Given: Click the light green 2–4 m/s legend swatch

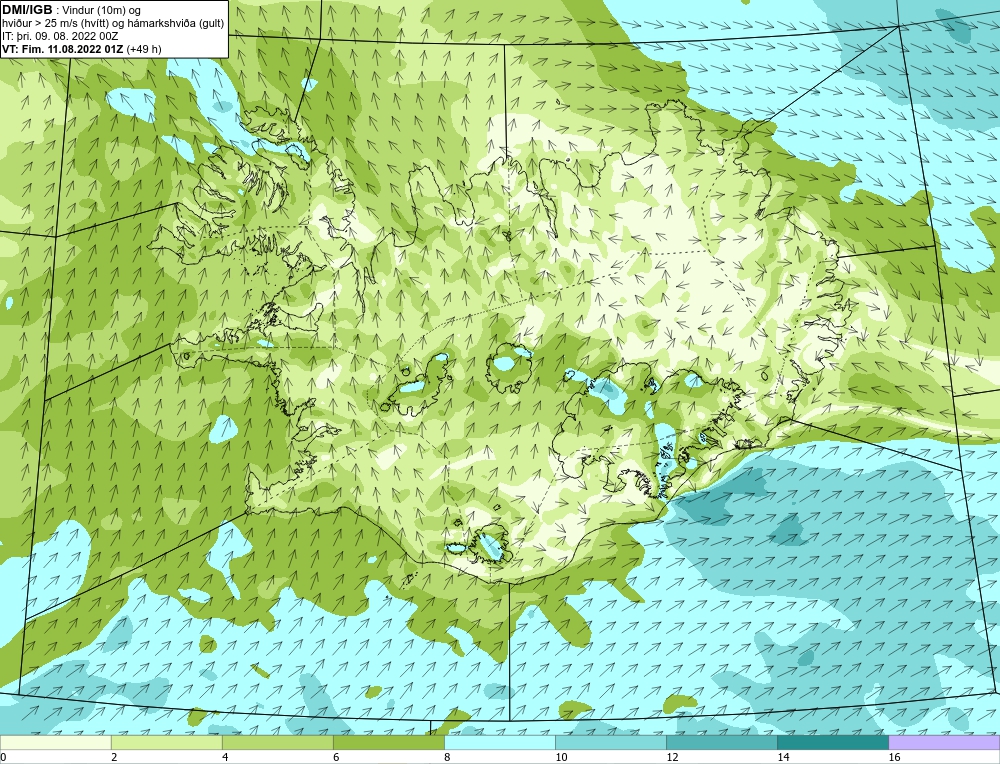Looking at the screenshot, I should [166, 742].
